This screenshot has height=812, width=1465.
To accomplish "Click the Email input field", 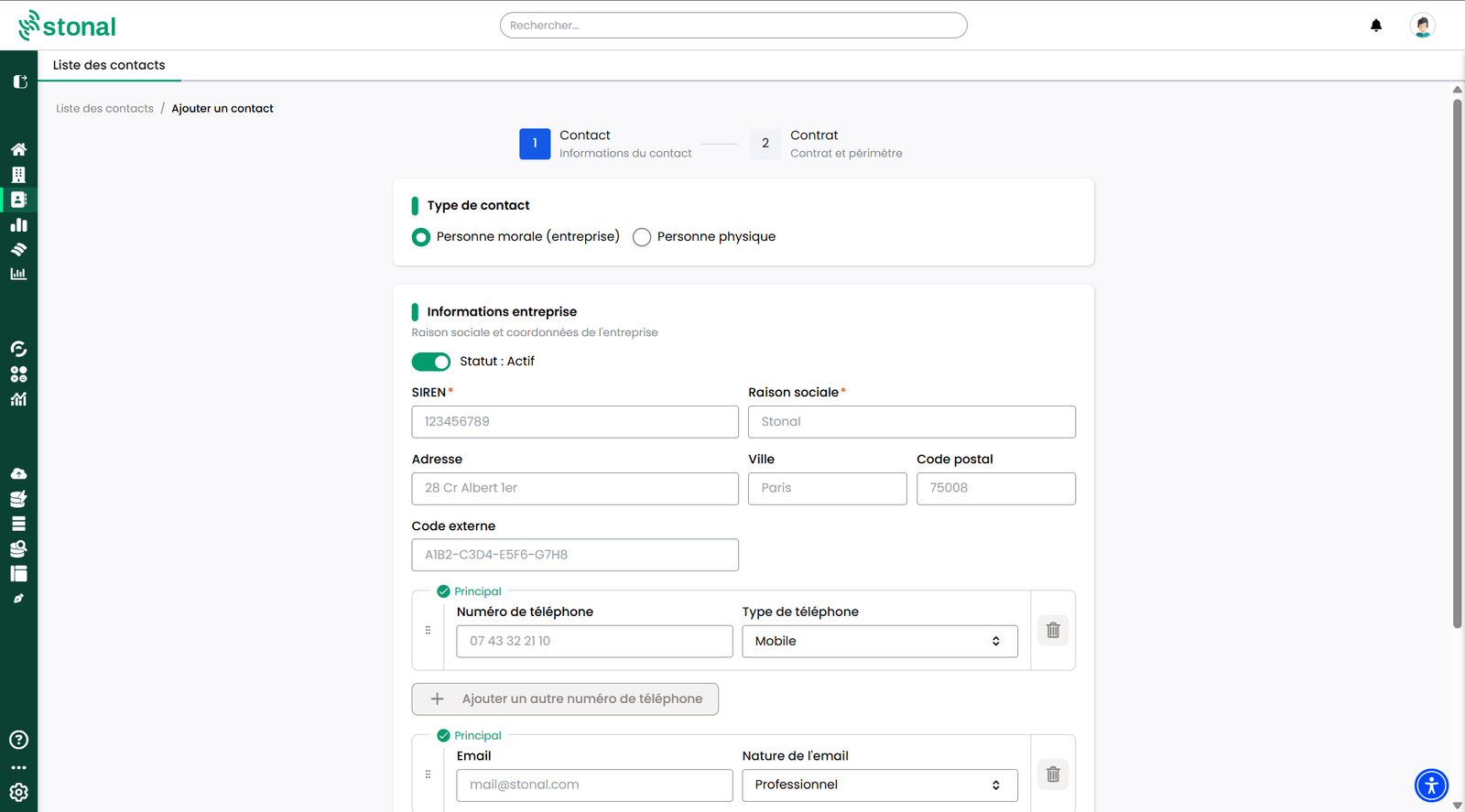I will [595, 785].
